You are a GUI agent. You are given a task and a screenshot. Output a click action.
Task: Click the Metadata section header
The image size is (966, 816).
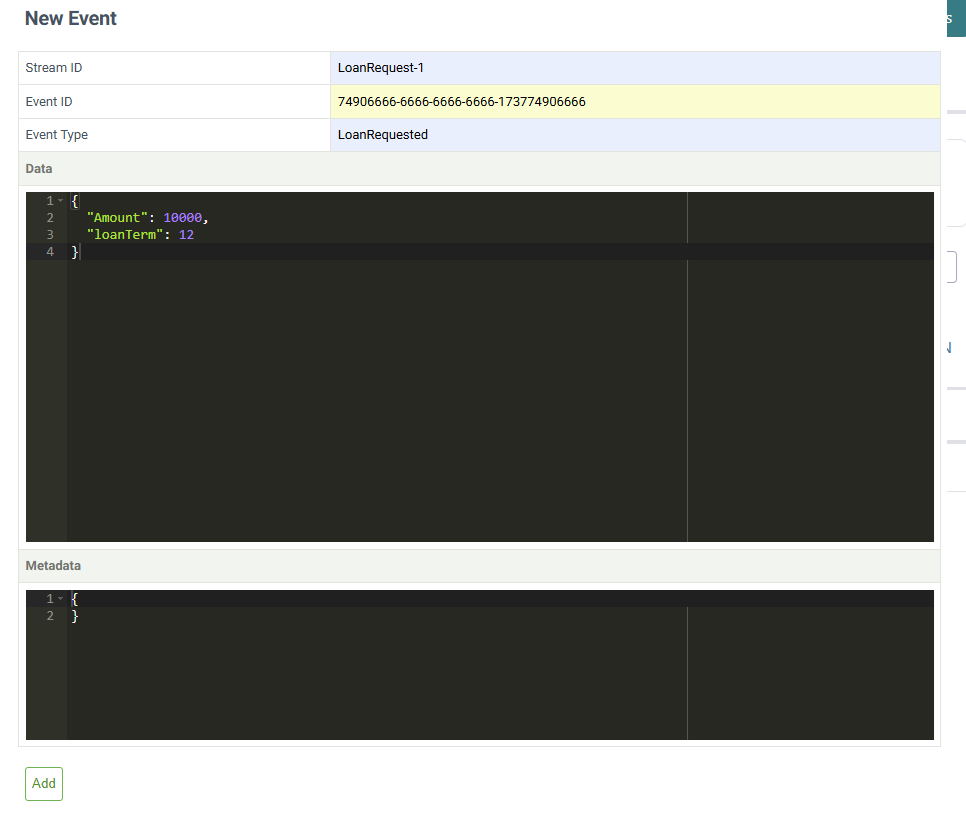point(53,565)
